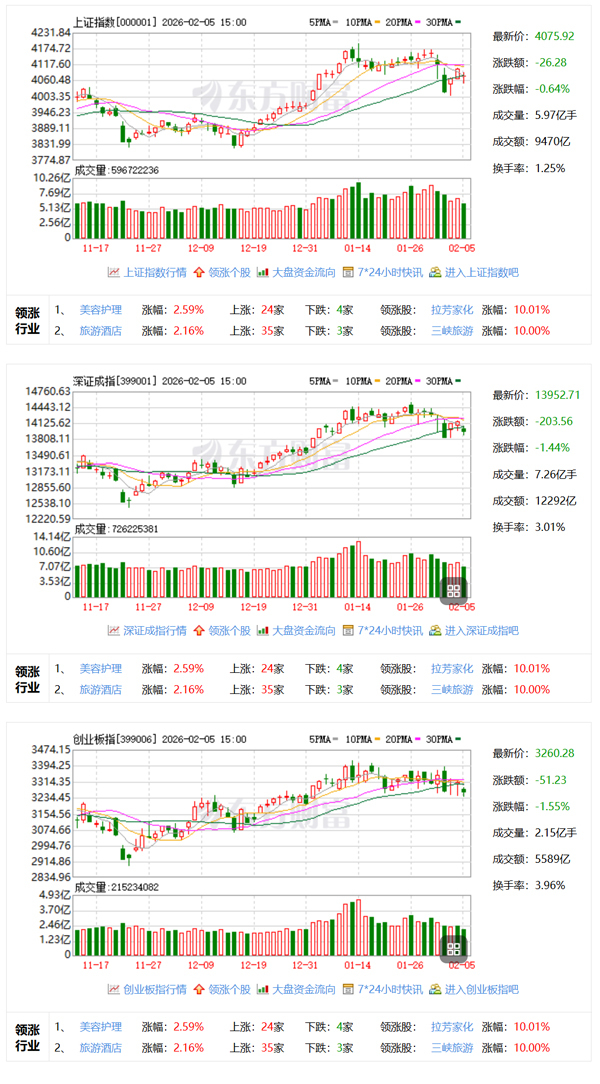The height and width of the screenshot is (1084, 600).
Task: Open 大盘资金流向 under 创业板指
Action: (x=303, y=989)
